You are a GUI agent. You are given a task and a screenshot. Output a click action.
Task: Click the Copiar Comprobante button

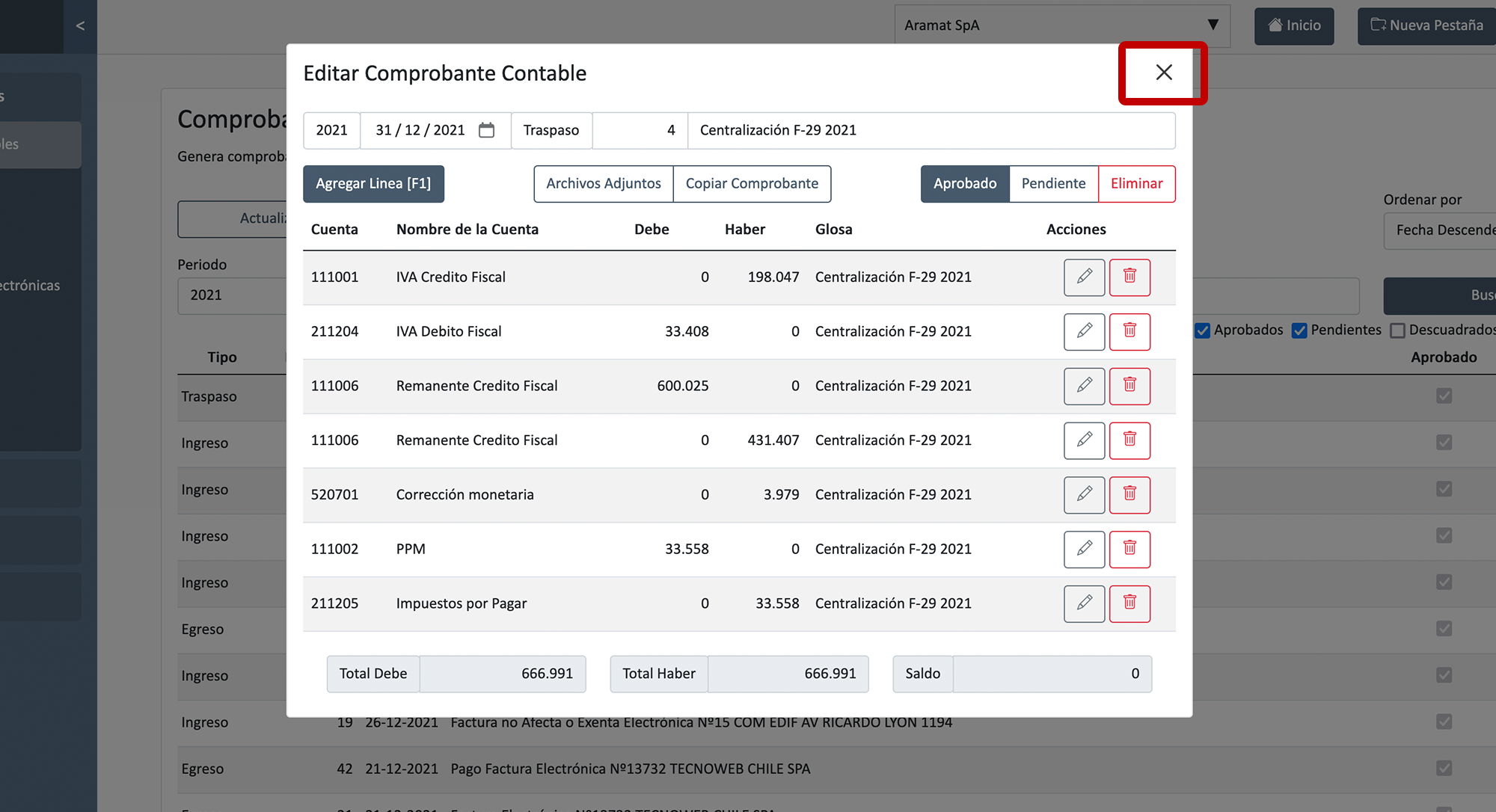click(x=752, y=184)
